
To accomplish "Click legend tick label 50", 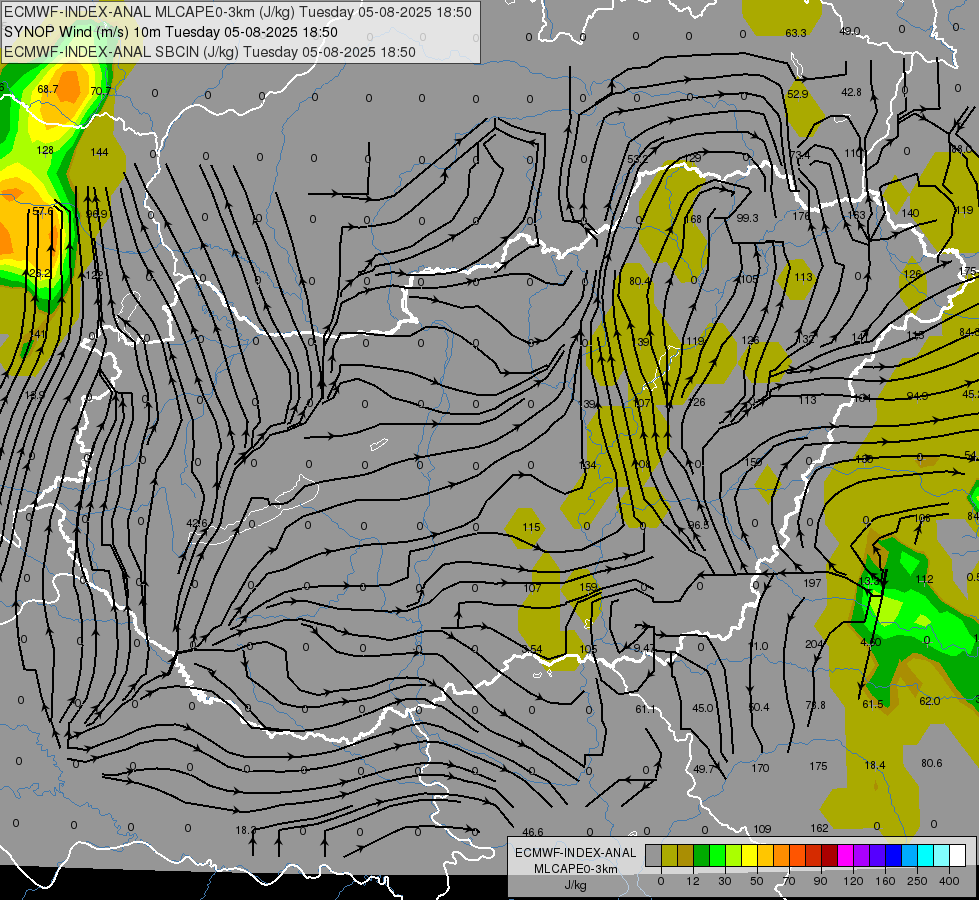I will (x=757, y=881).
